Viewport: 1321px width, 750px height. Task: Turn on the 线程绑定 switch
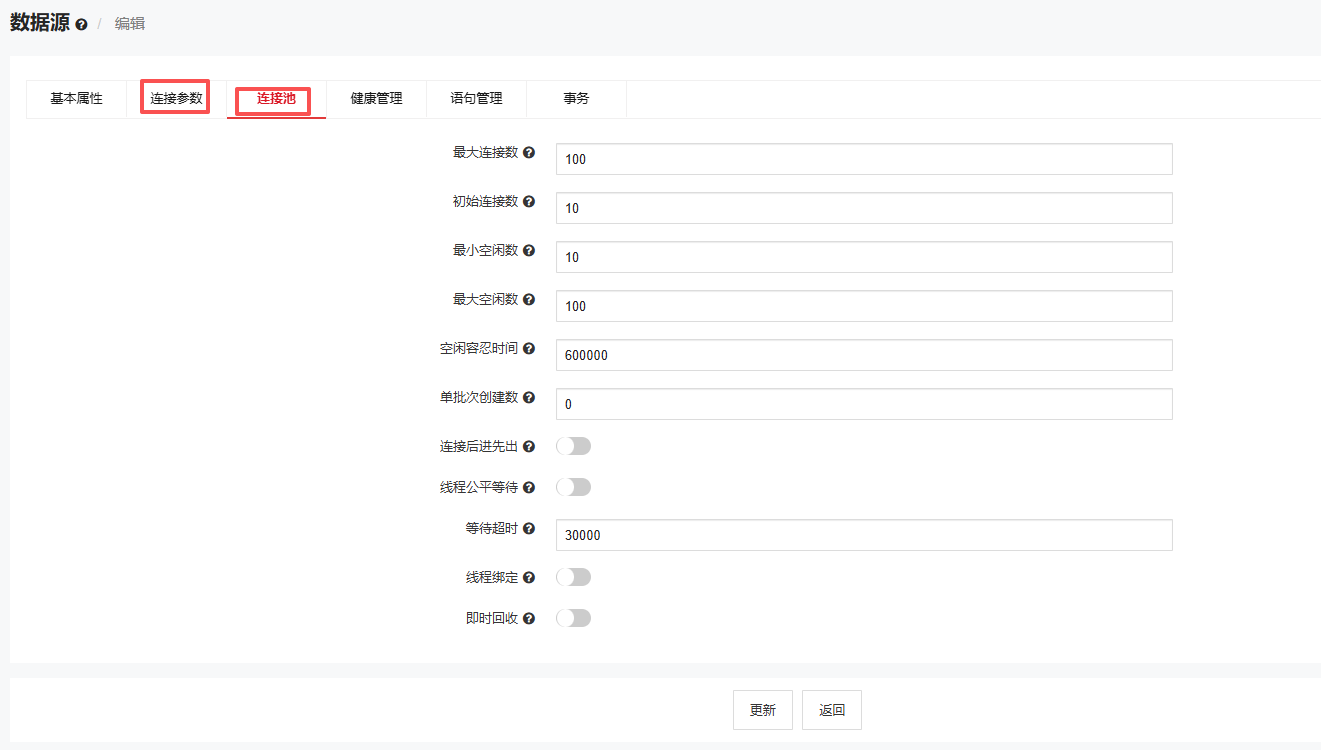574,577
